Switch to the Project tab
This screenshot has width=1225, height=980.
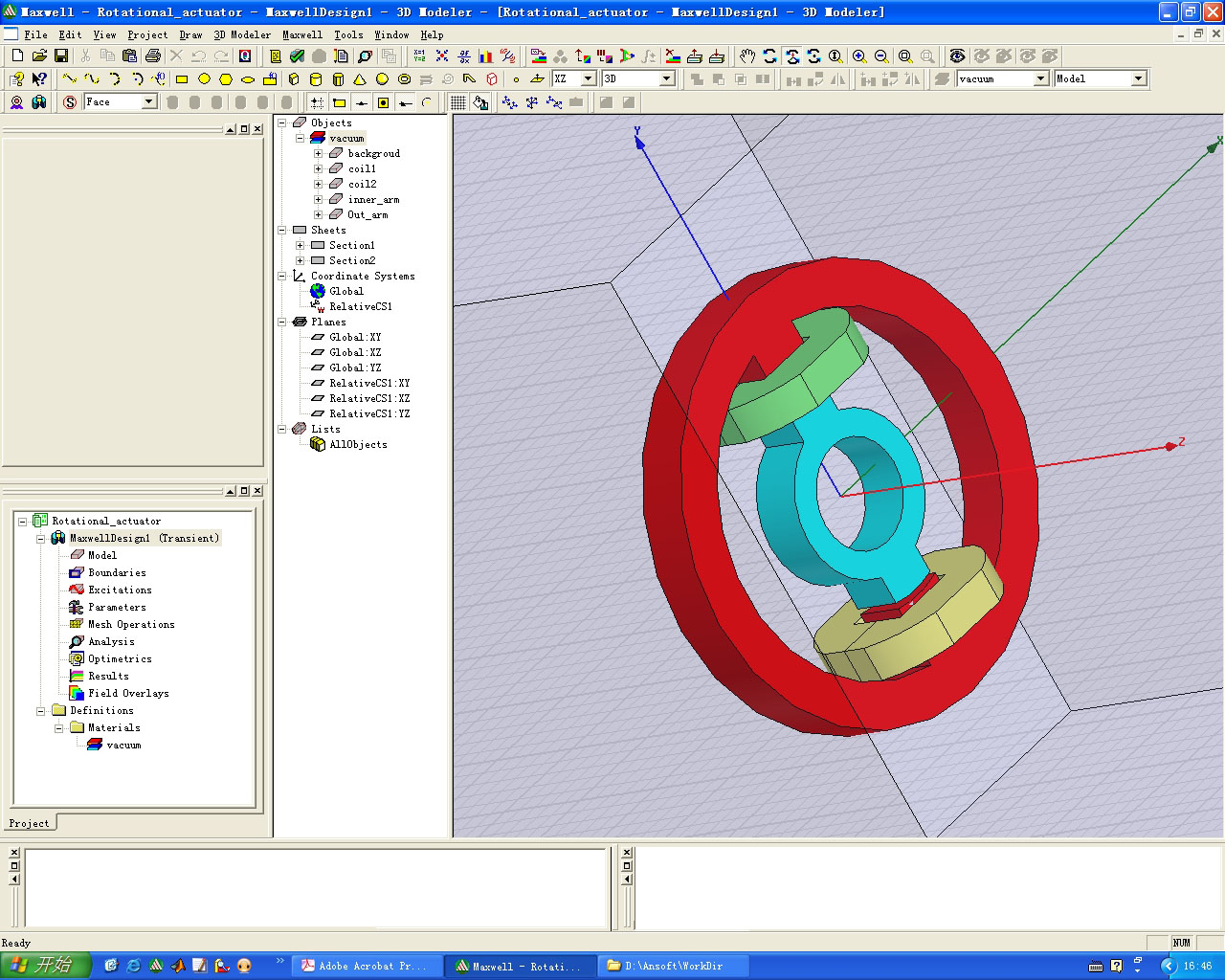(x=29, y=823)
